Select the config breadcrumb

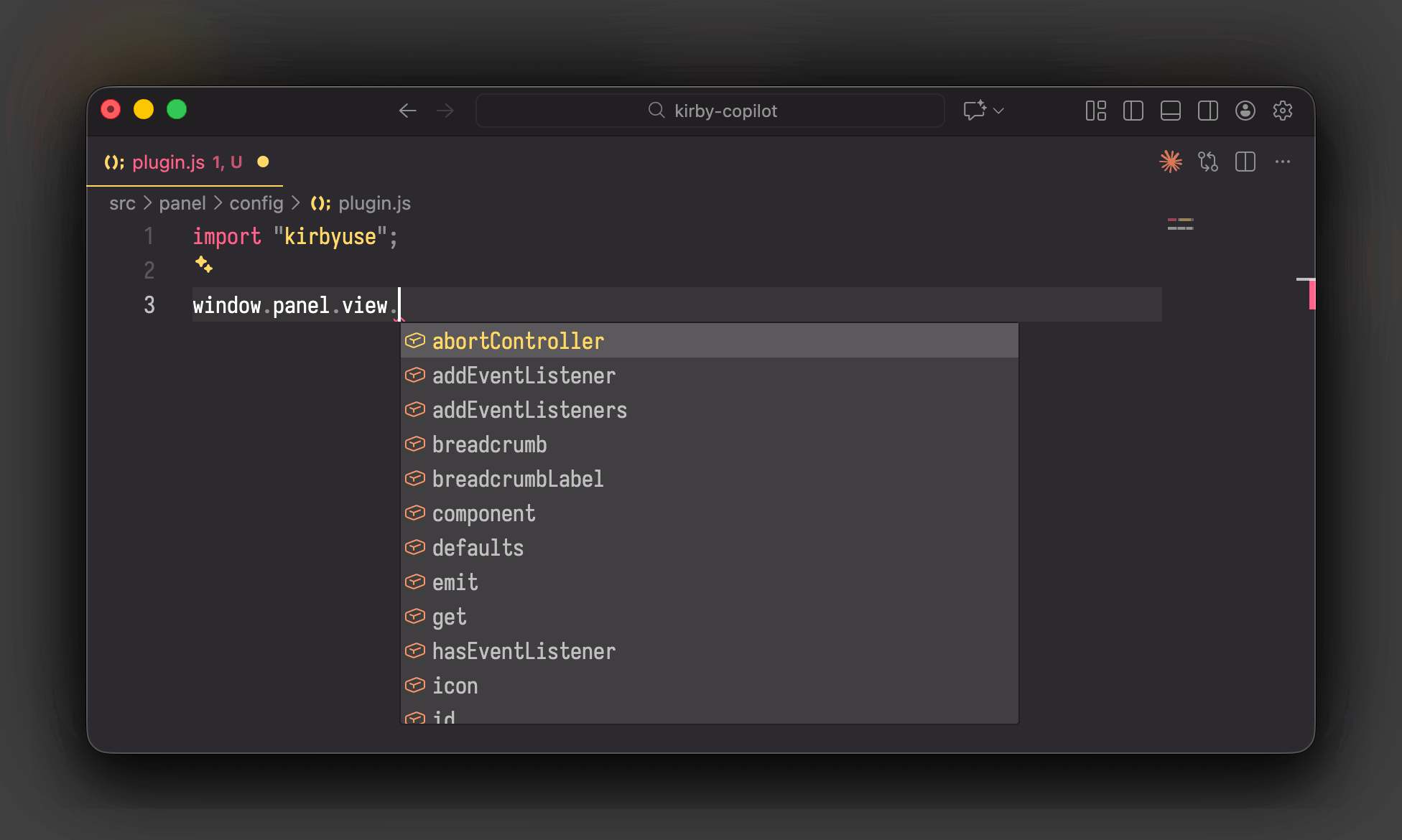tap(256, 203)
